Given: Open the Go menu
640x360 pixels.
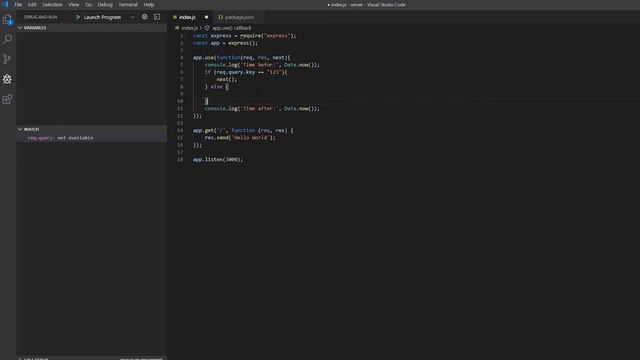Looking at the screenshot, I should [89, 4].
